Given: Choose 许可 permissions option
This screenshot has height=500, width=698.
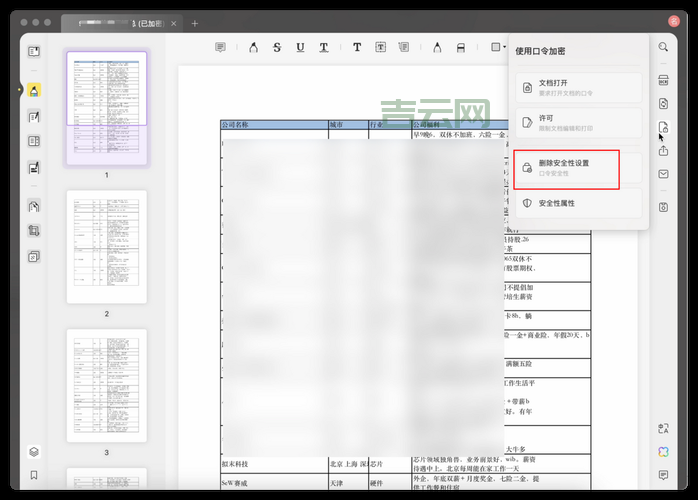Looking at the screenshot, I should [x=578, y=123].
